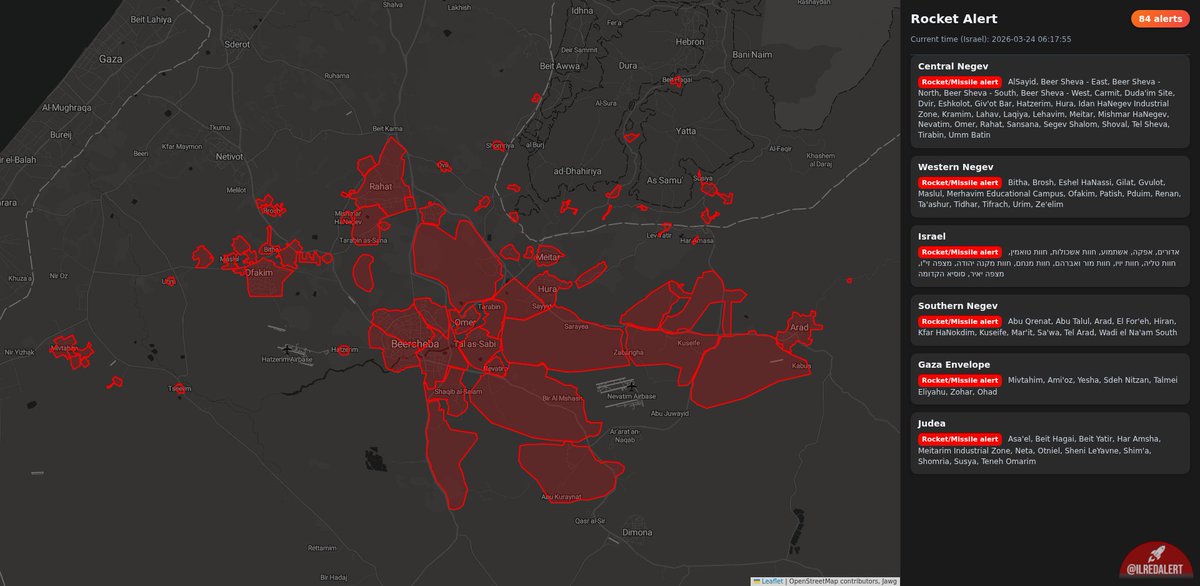
Task: Click the Yatta label on the map
Action: point(686,131)
